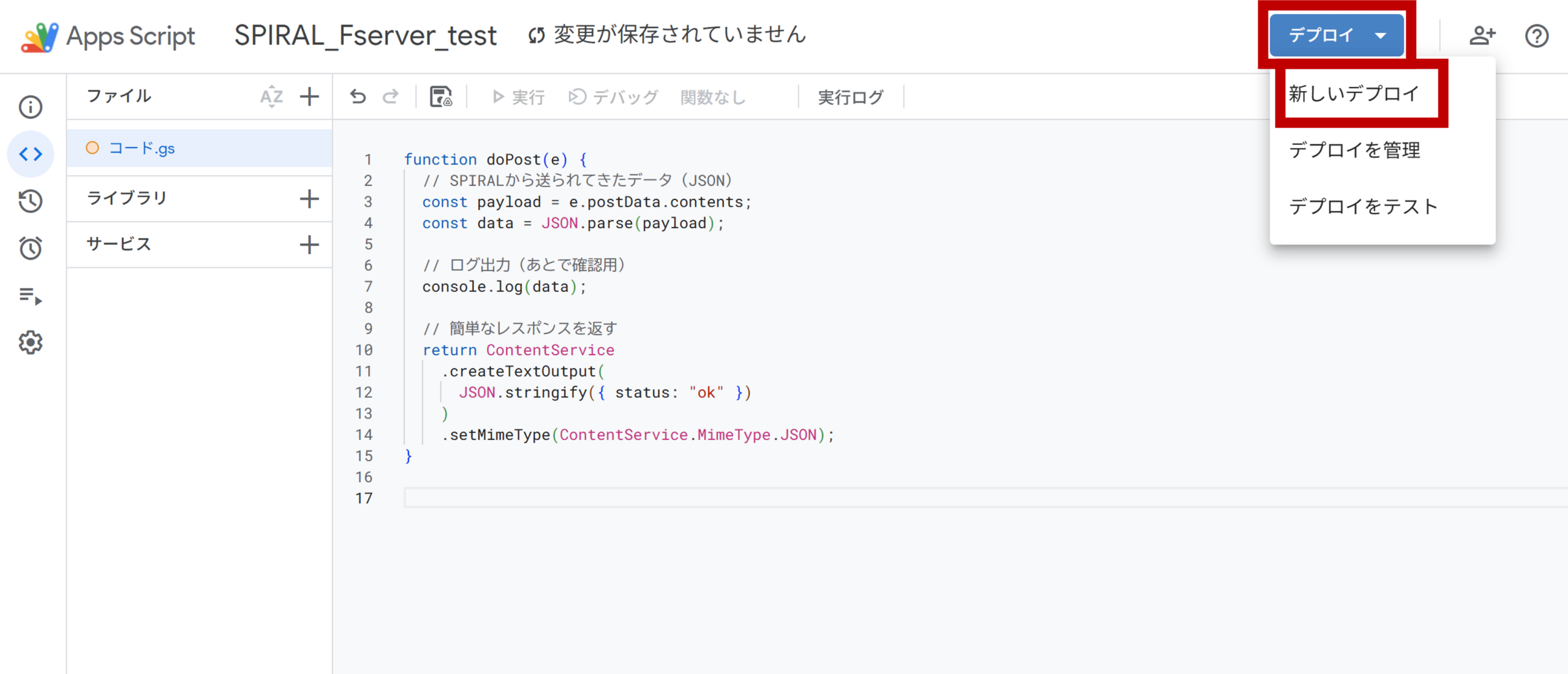Select 新しいデプロイ from the menu

pos(1354,94)
